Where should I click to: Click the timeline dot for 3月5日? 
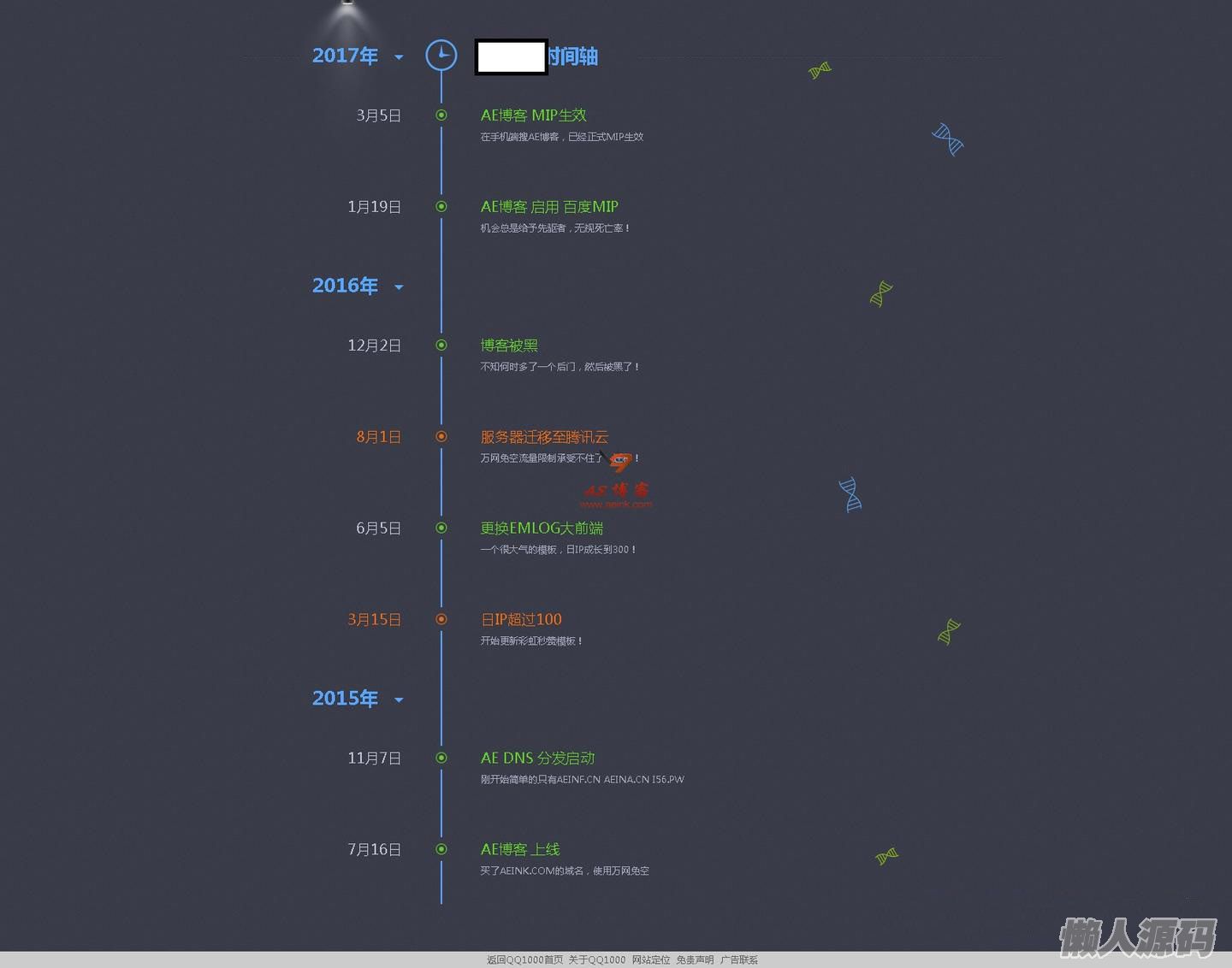441,115
